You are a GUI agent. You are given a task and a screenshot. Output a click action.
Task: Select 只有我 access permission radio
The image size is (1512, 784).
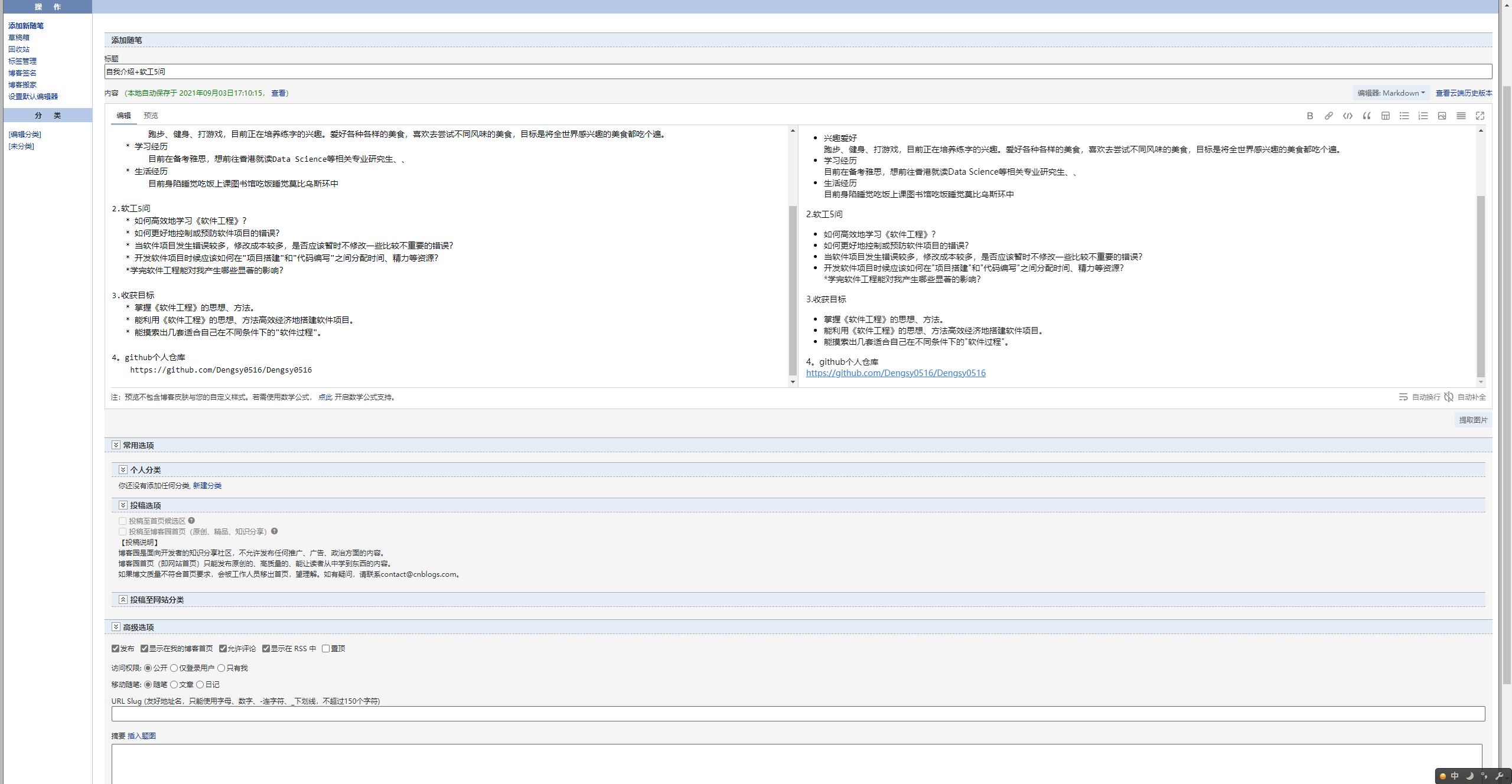[x=221, y=668]
